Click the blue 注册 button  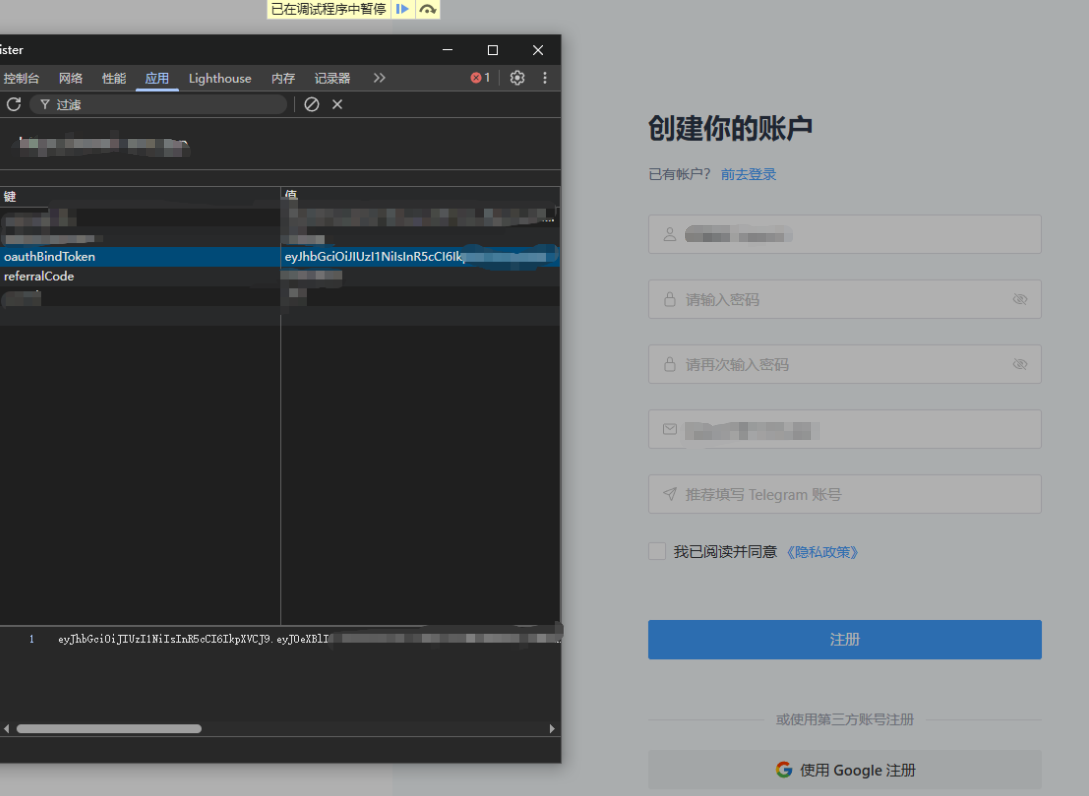click(844, 639)
